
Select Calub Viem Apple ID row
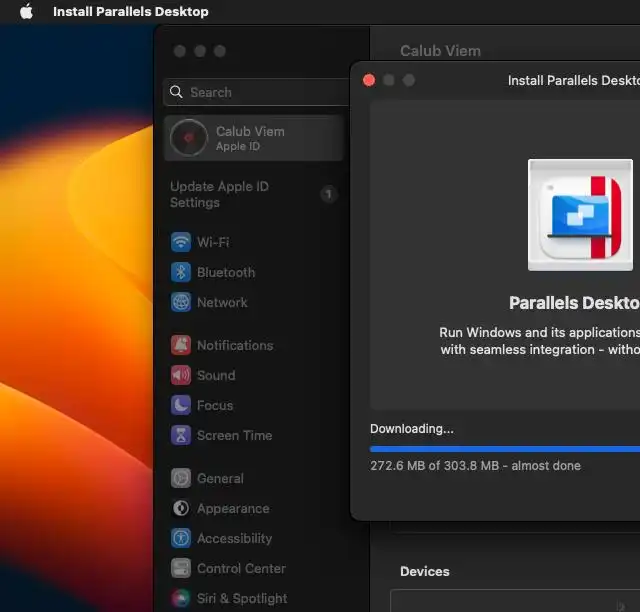(x=253, y=138)
